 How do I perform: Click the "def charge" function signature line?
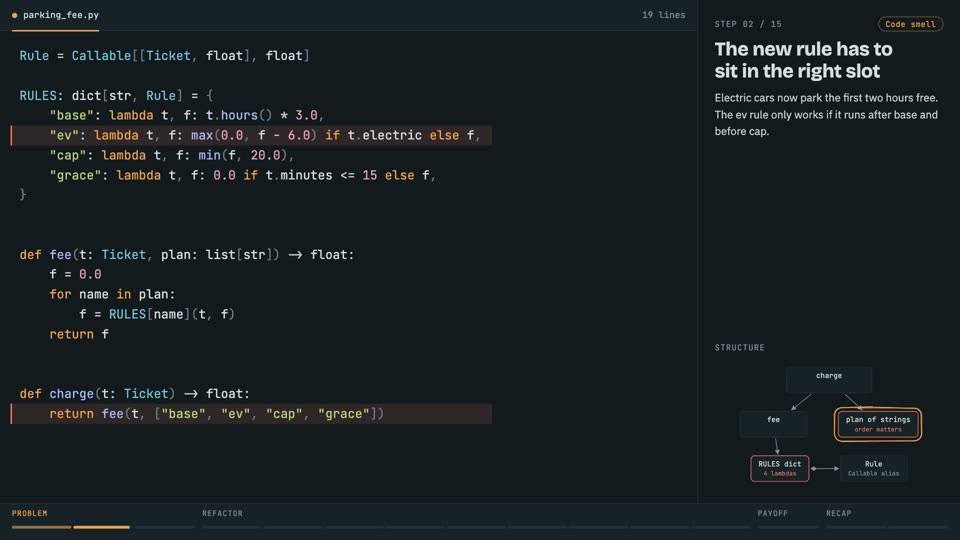click(x=135, y=394)
